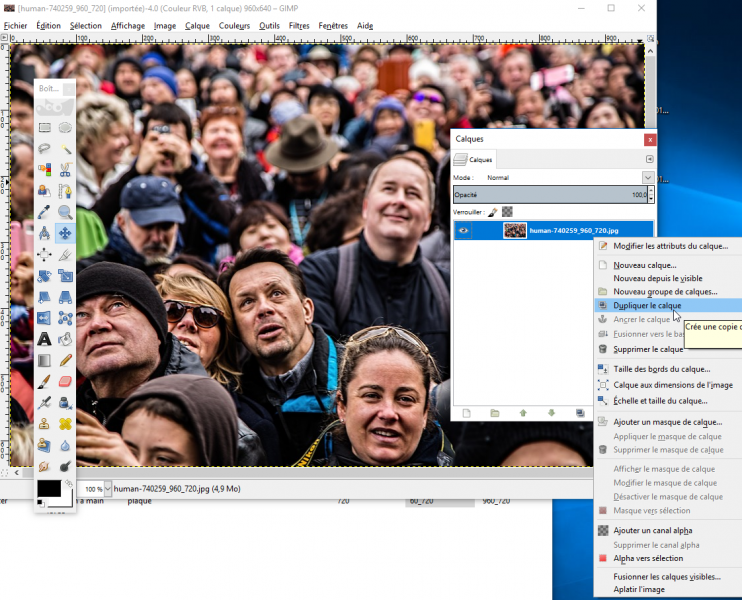This screenshot has height=600, width=742.
Task: Choose the Scale tool
Action: pyautogui.click(x=65, y=275)
